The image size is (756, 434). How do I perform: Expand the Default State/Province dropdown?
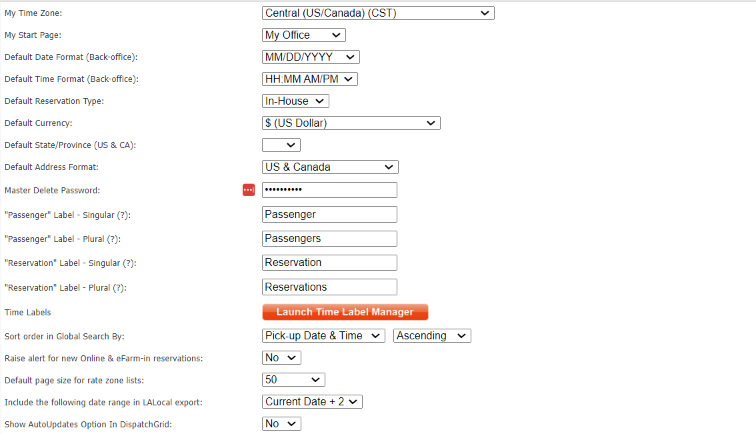(x=281, y=145)
